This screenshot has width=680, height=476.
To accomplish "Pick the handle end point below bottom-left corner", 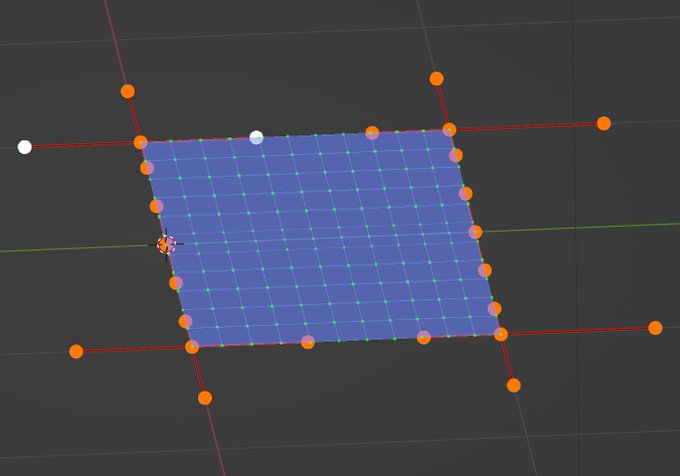I will point(205,398).
